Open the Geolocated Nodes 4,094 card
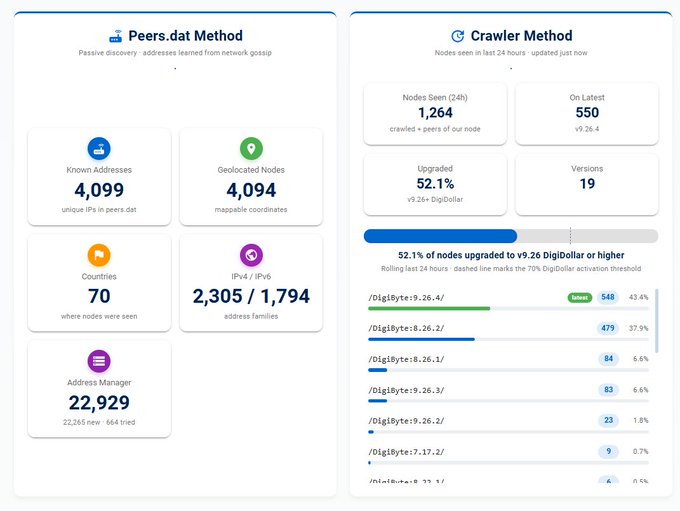Viewport: 680px width, 511px height. coord(251,177)
